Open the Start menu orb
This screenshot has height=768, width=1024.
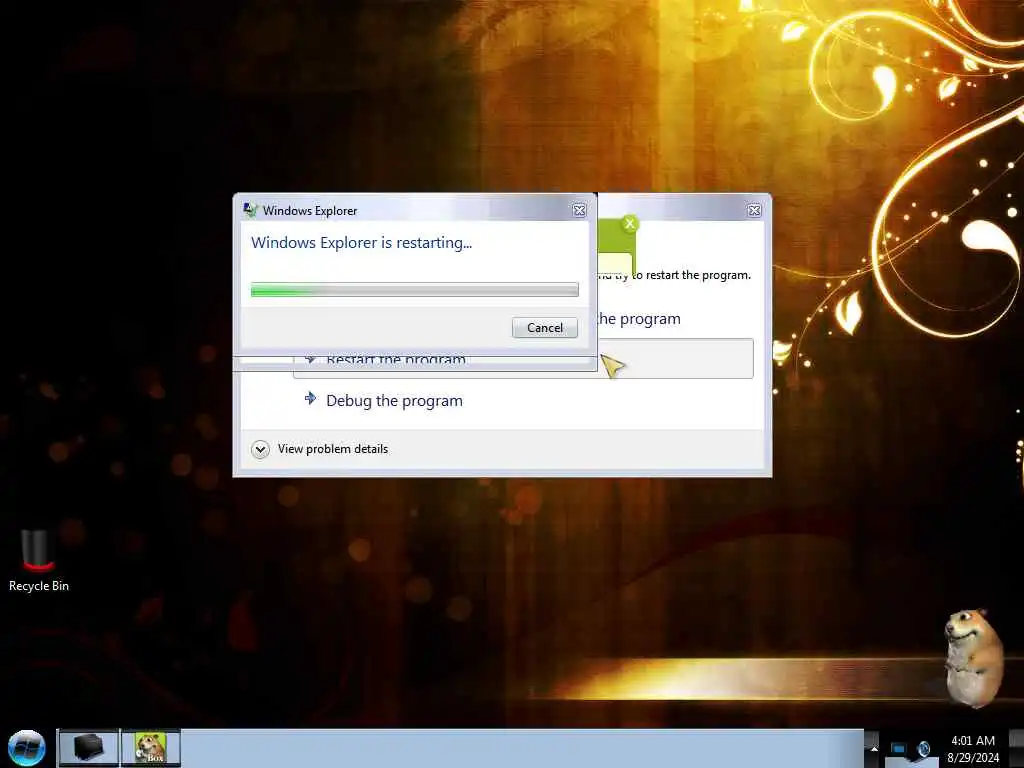click(x=27, y=748)
